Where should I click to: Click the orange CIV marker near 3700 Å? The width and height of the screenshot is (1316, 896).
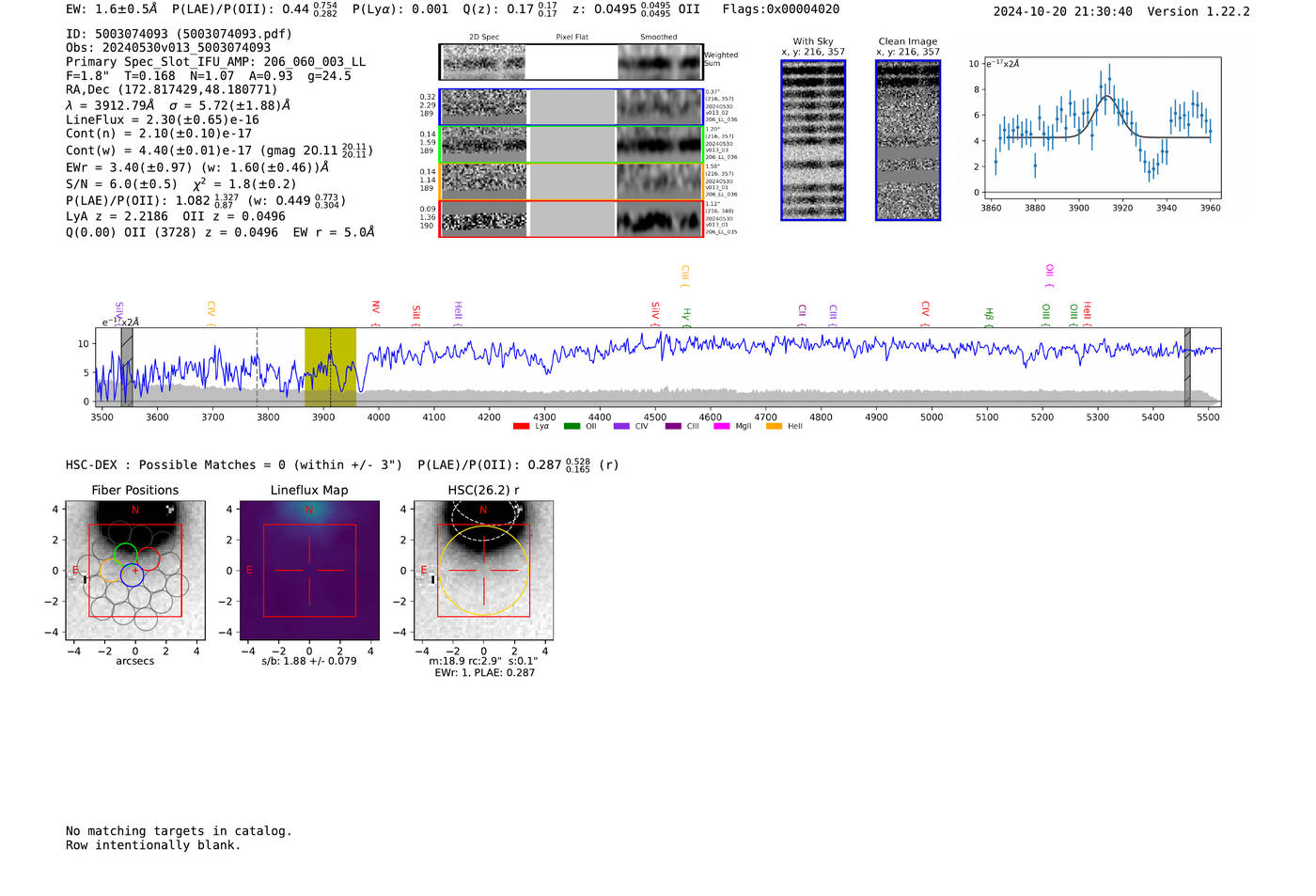pos(211,314)
